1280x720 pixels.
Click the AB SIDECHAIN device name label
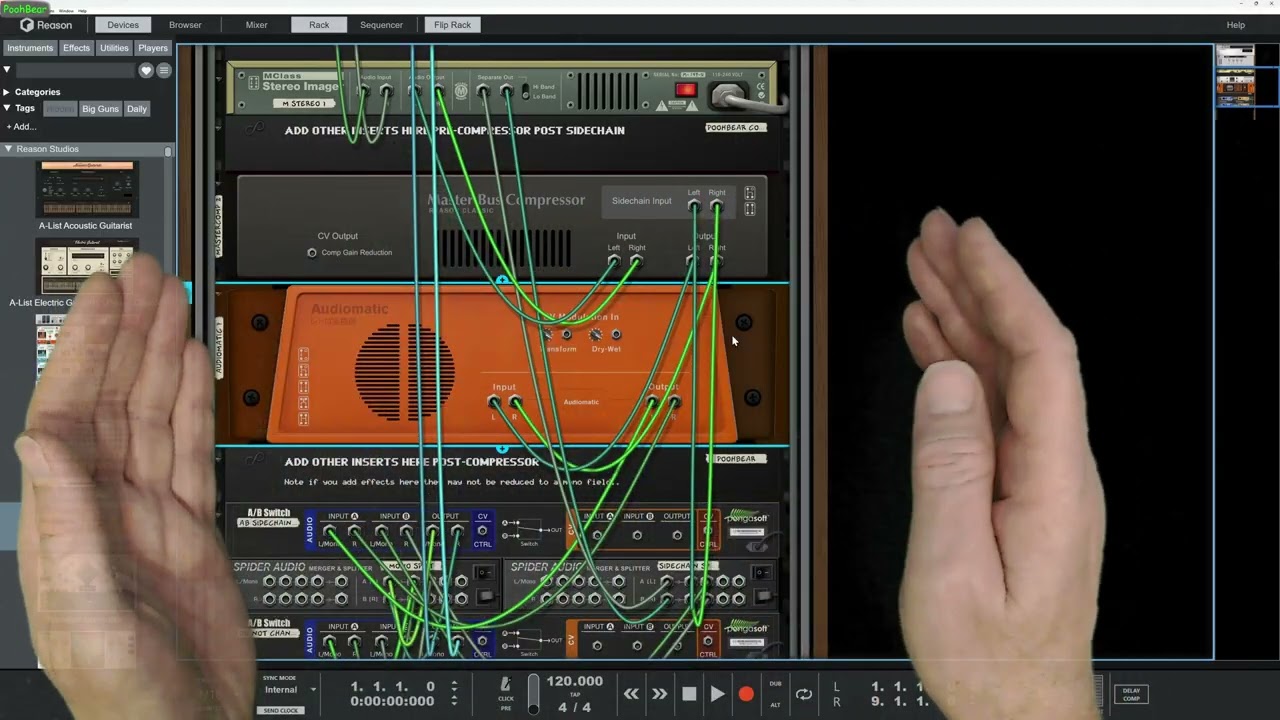268,523
